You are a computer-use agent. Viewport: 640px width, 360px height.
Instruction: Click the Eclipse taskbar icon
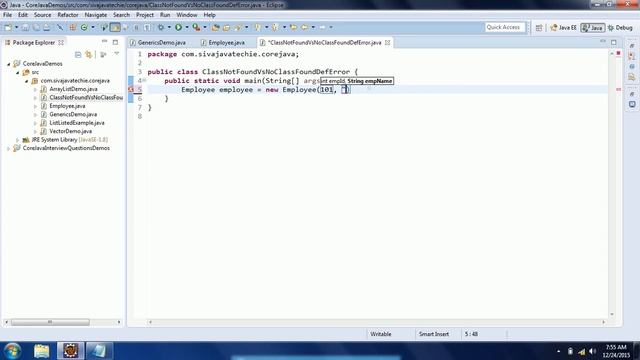pyautogui.click(x=70, y=351)
